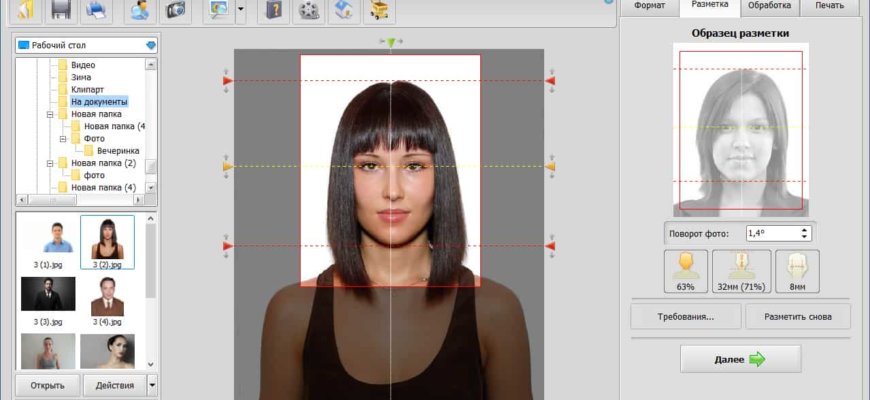This screenshot has width=870, height=400.
Task: Select the 8mm top margin button
Action: pyautogui.click(x=797, y=271)
